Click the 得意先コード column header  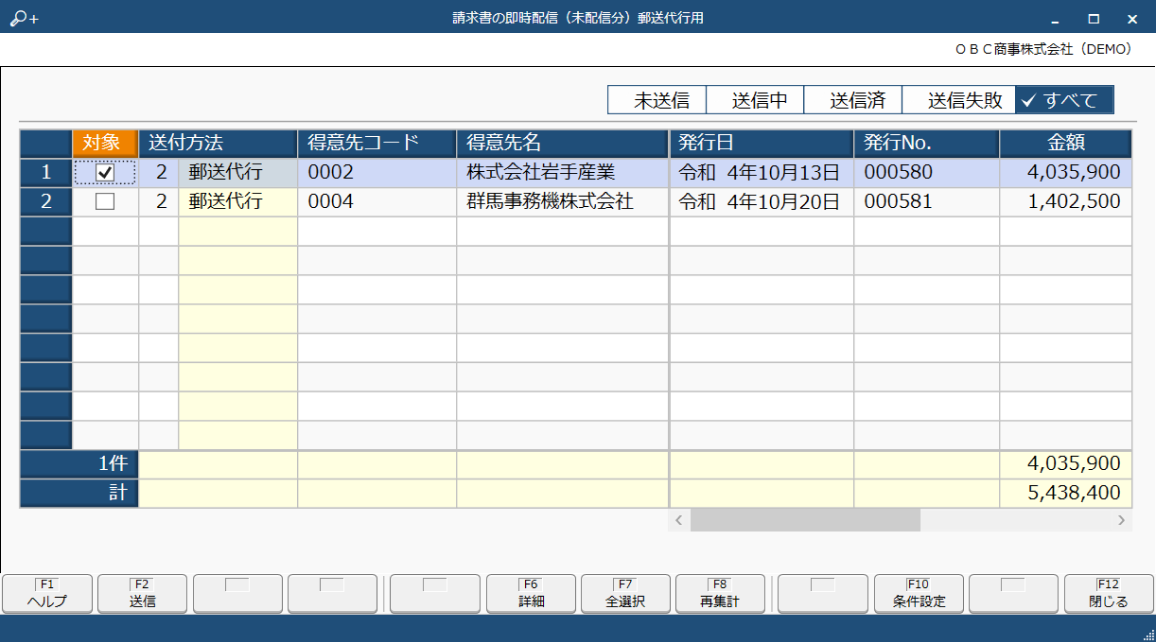[x=377, y=143]
